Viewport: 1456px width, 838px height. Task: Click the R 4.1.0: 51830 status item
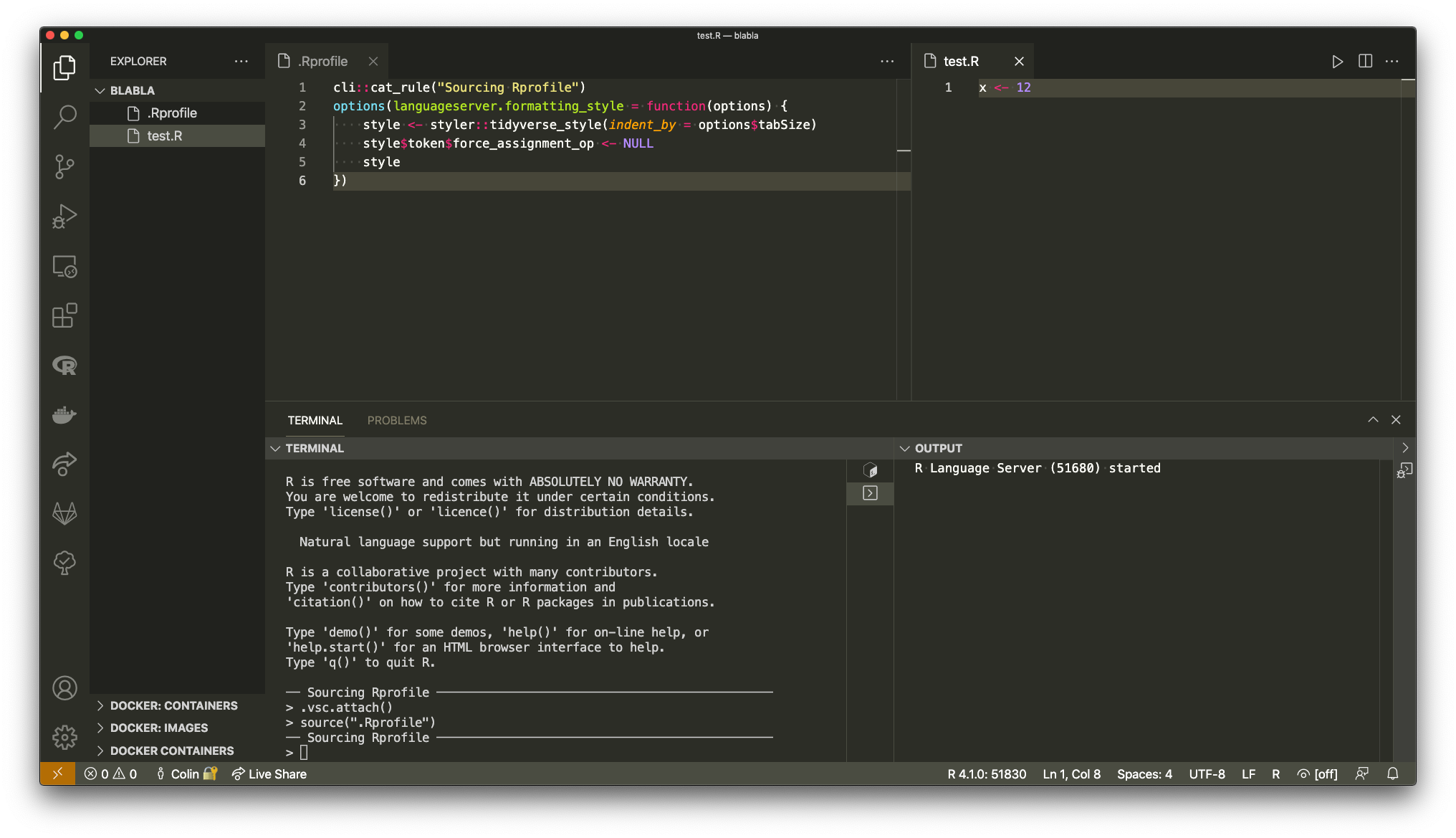[987, 773]
